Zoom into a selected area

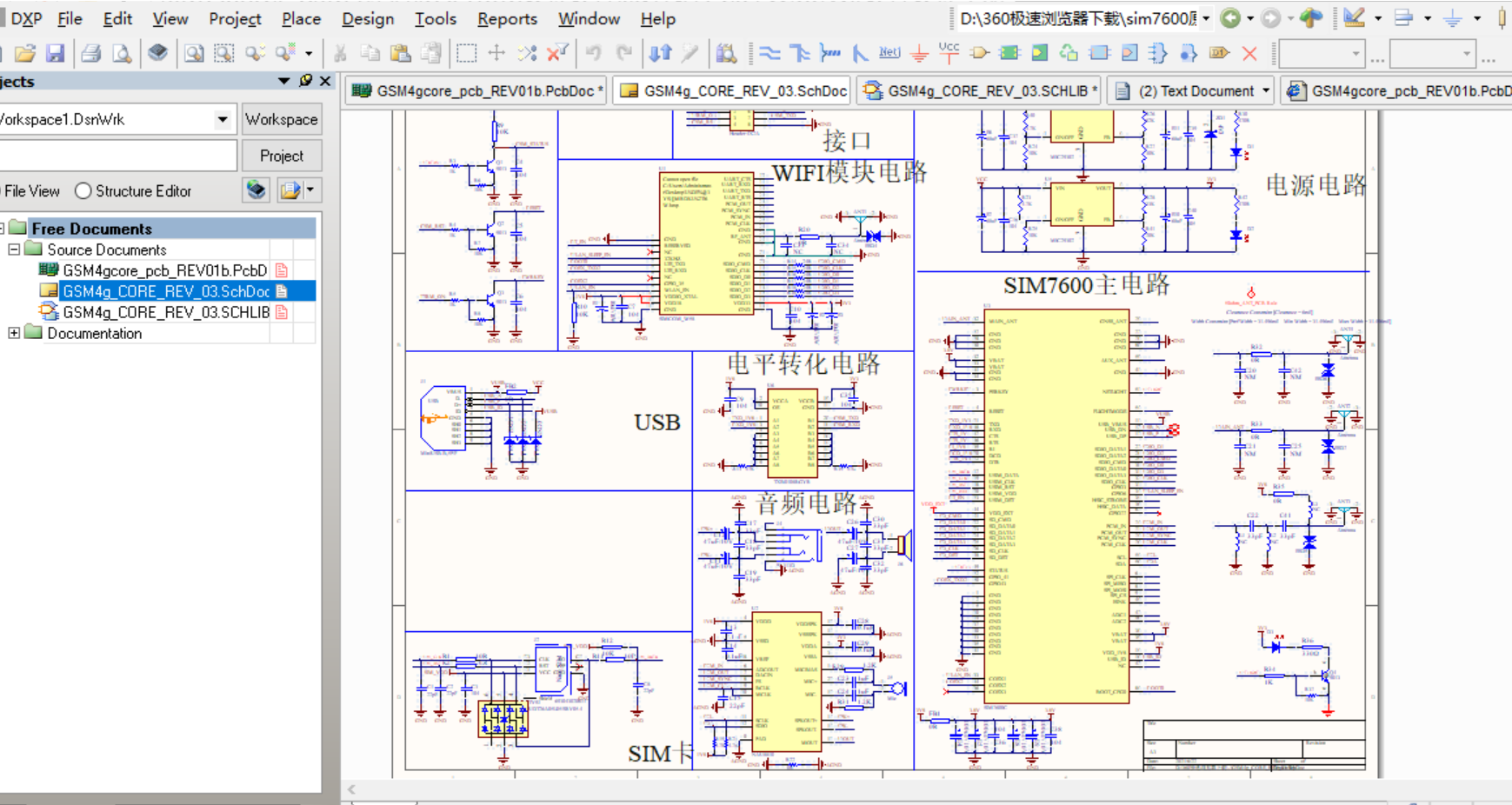point(224,54)
